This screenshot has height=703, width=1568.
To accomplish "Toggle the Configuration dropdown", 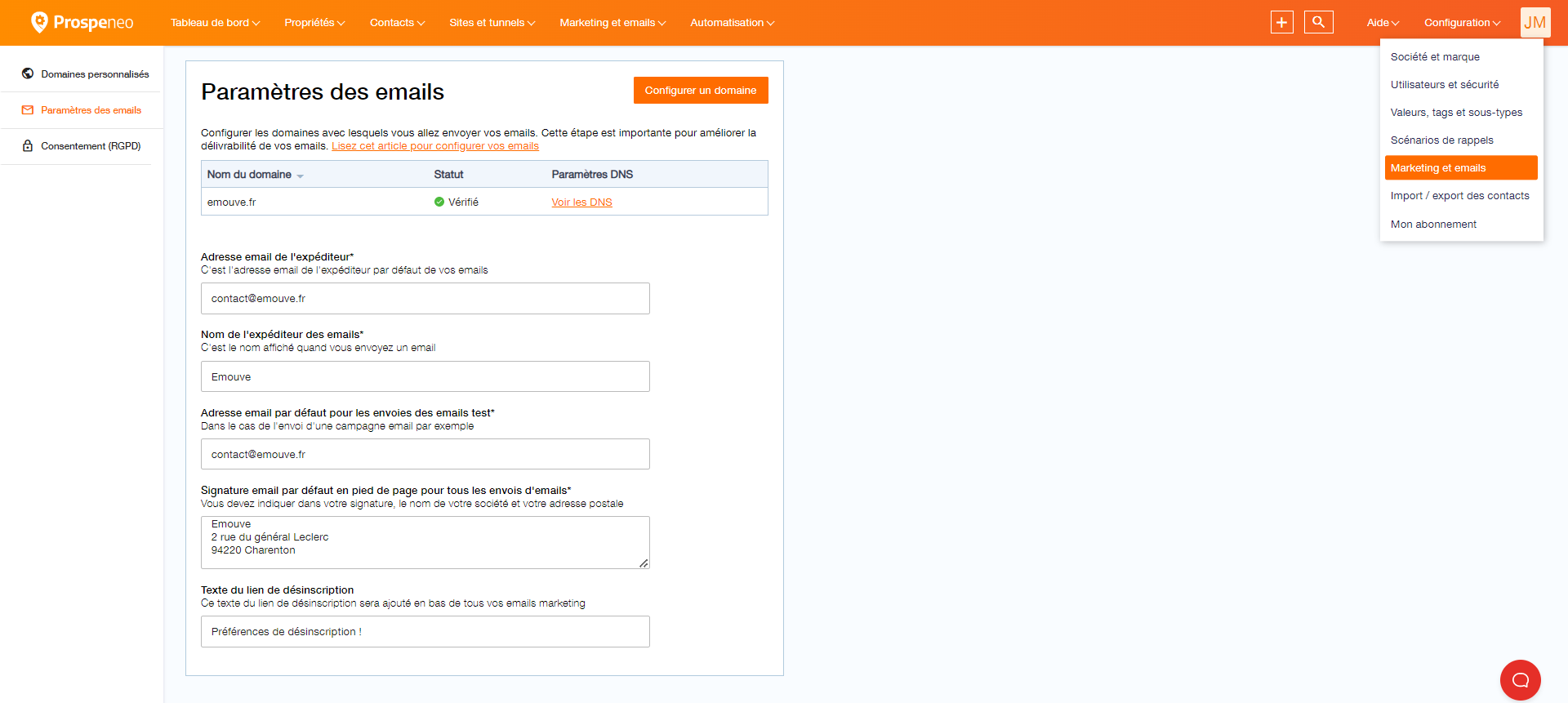I will [1462, 23].
